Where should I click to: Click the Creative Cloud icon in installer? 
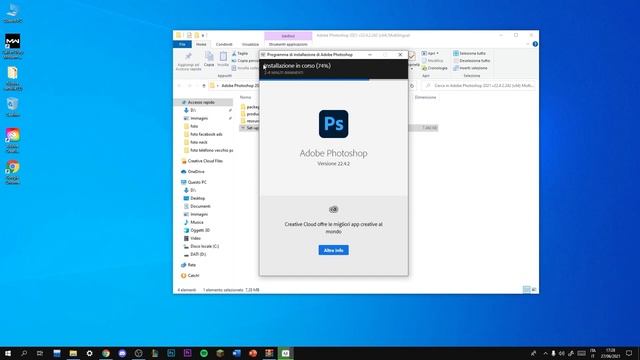click(333, 209)
